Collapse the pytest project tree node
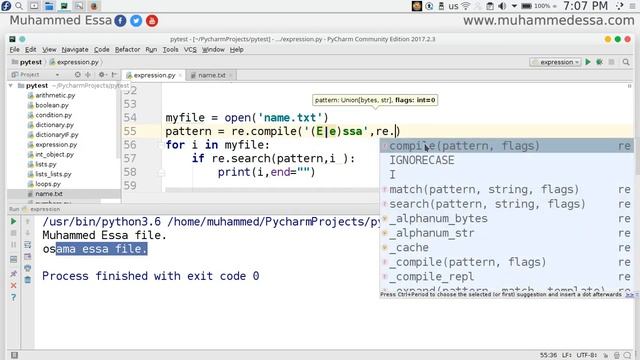 click(11, 86)
